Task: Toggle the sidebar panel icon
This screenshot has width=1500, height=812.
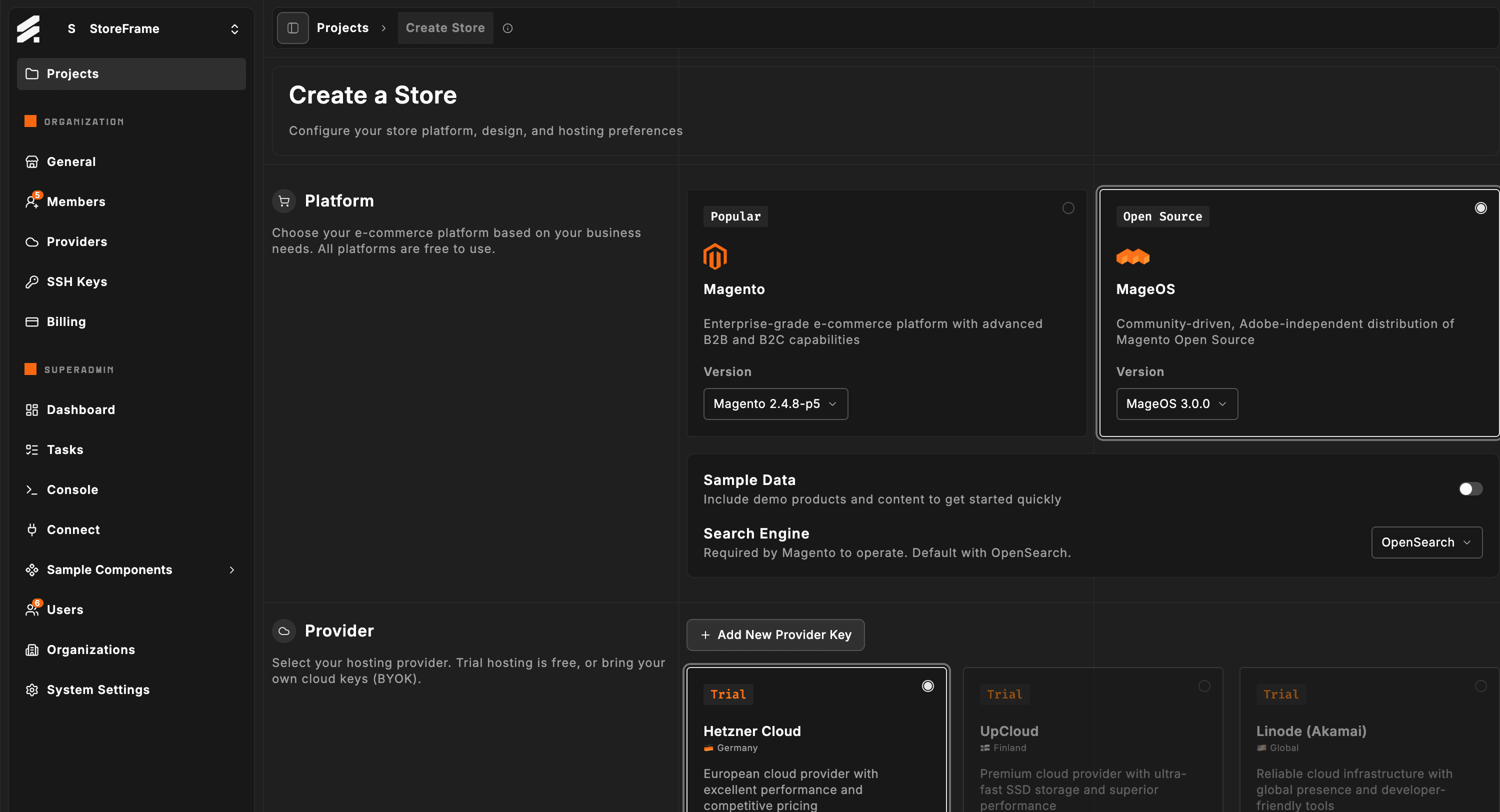Action: click(x=293, y=28)
